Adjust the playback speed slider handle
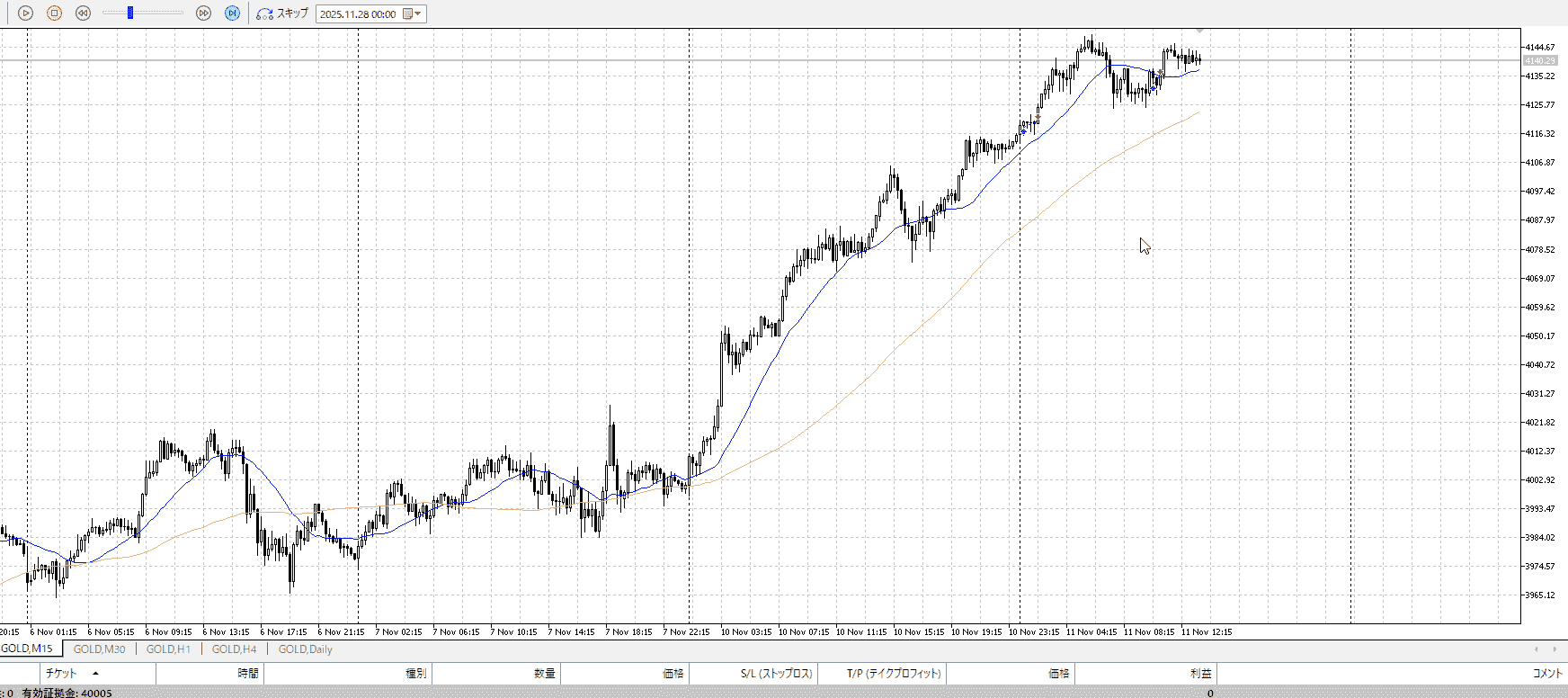This screenshot has height=698, width=1568. click(x=130, y=13)
